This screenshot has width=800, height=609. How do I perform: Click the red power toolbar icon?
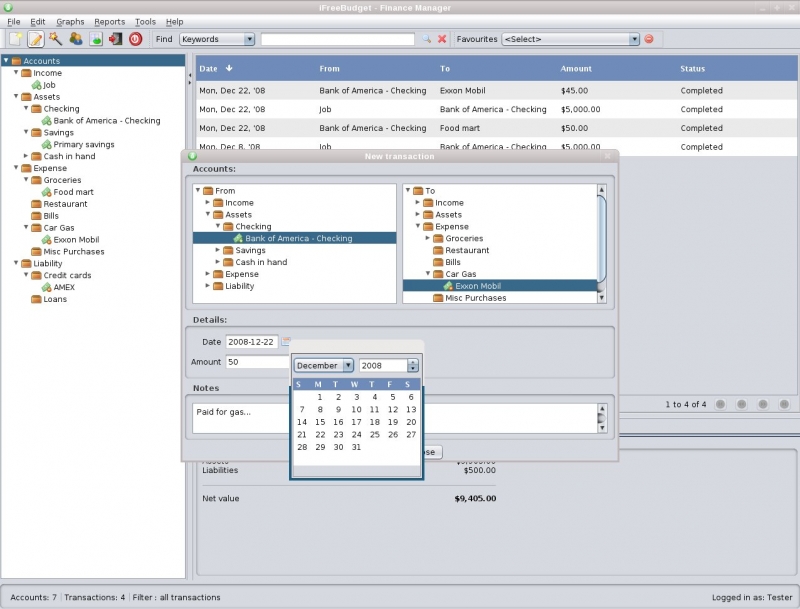(x=135, y=39)
